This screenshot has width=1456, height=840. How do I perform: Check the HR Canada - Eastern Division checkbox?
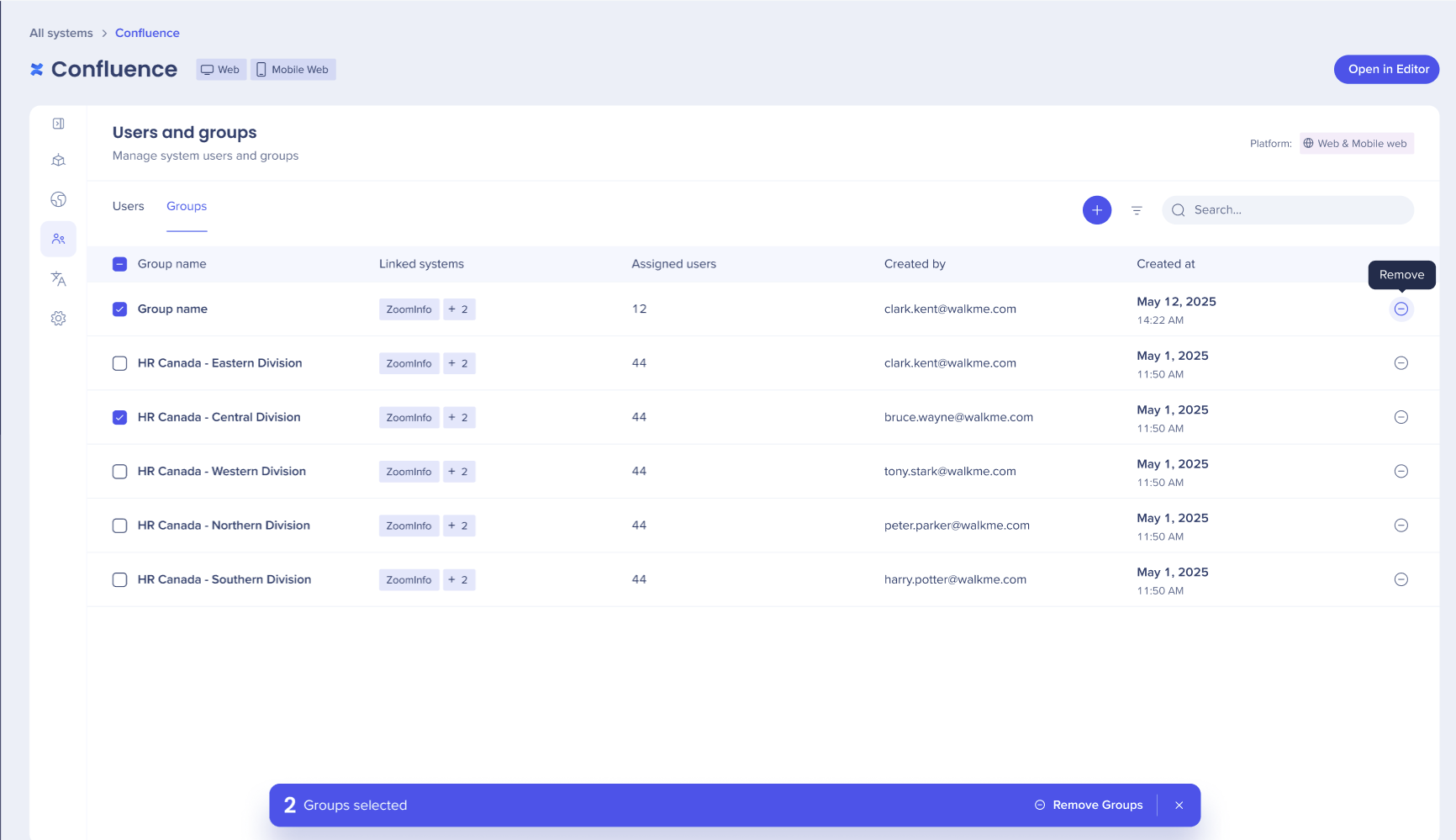click(x=120, y=363)
